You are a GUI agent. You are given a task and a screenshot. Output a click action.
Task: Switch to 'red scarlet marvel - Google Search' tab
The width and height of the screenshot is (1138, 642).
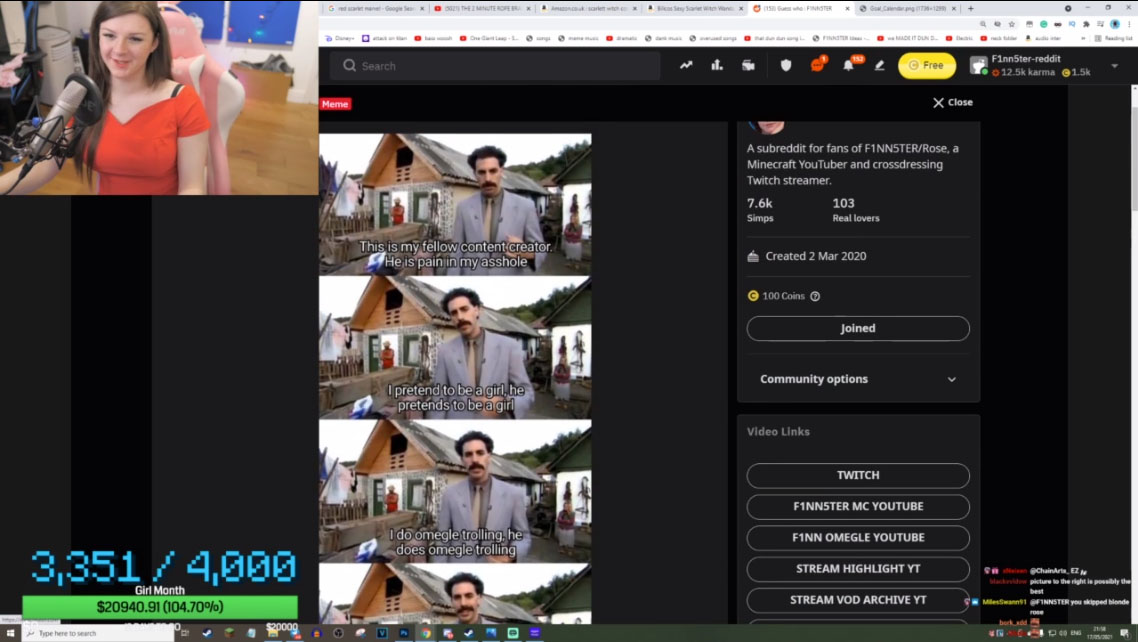[374, 9]
